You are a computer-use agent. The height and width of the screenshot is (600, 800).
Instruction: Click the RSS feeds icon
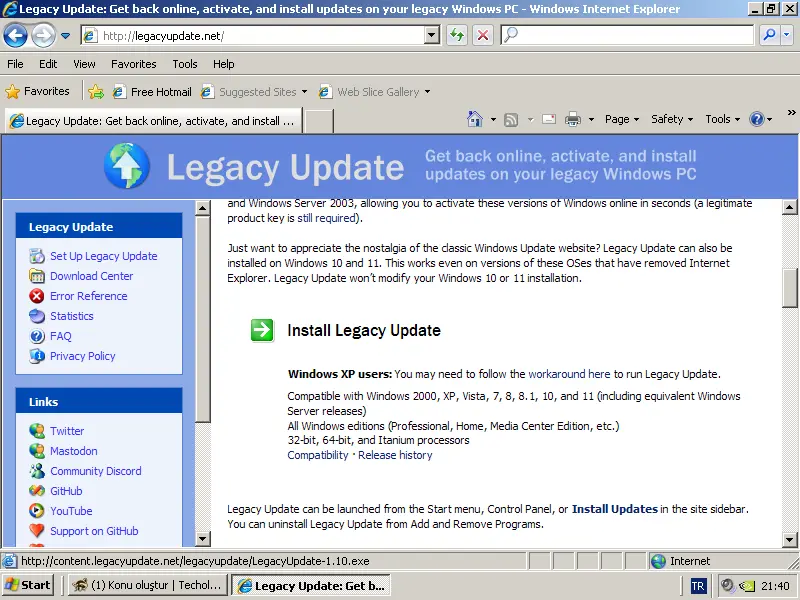[x=511, y=119]
